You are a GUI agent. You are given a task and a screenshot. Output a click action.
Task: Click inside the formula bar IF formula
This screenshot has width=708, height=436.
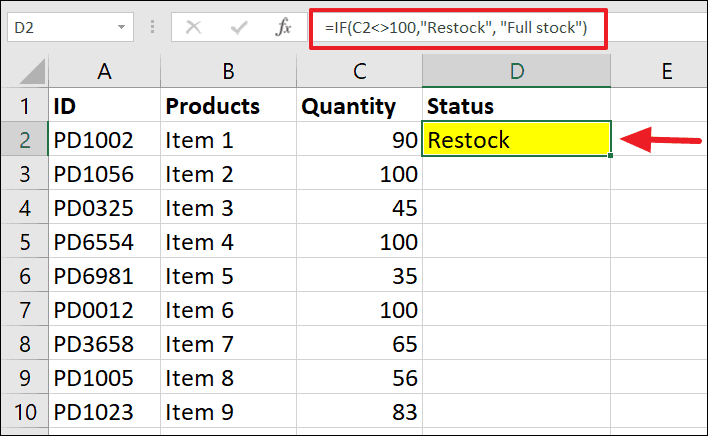tap(460, 28)
